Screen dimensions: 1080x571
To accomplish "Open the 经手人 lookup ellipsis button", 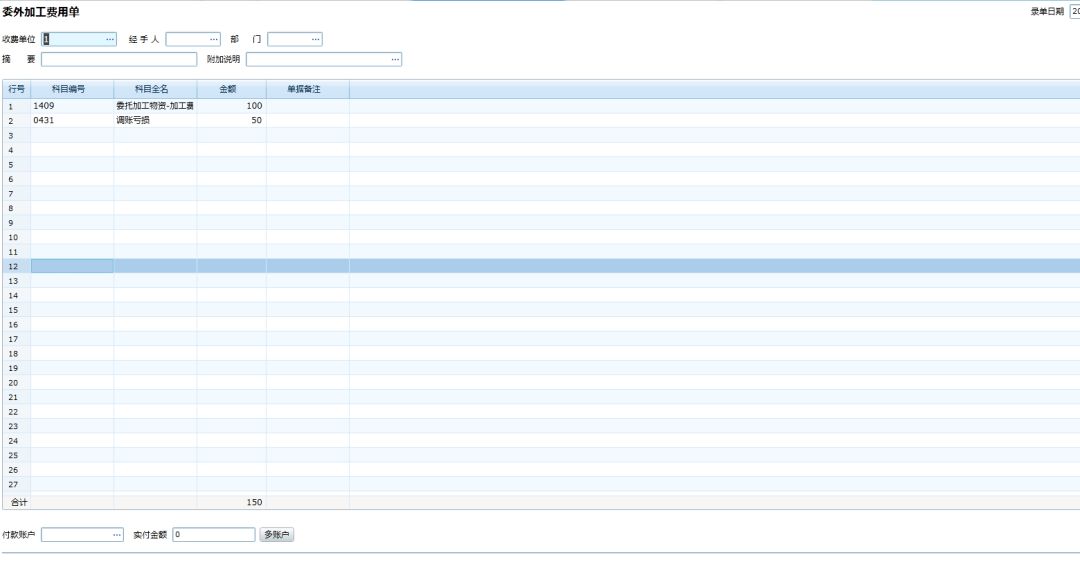I will click(x=214, y=39).
